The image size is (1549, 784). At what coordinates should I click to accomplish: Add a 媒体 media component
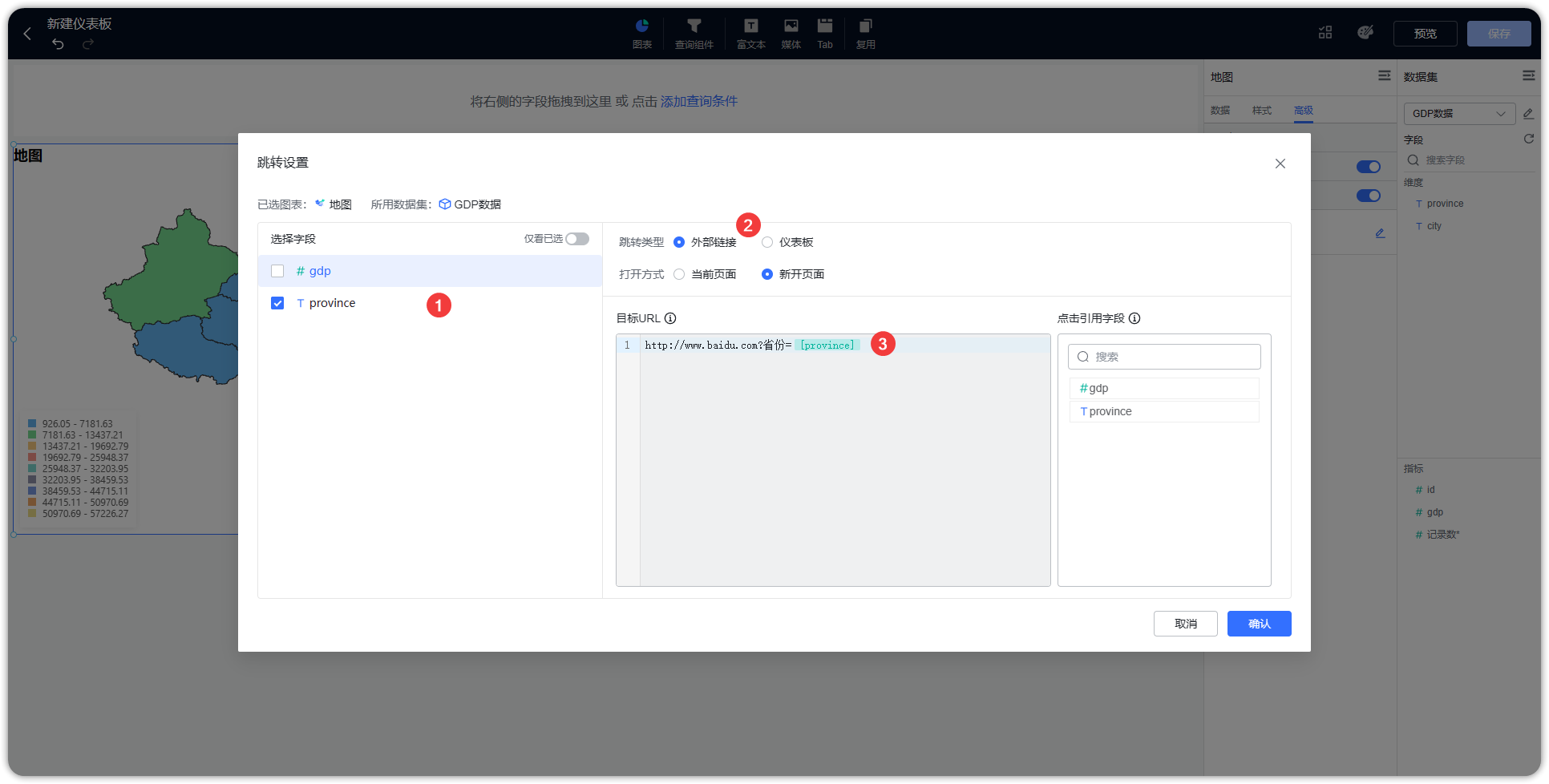click(791, 32)
